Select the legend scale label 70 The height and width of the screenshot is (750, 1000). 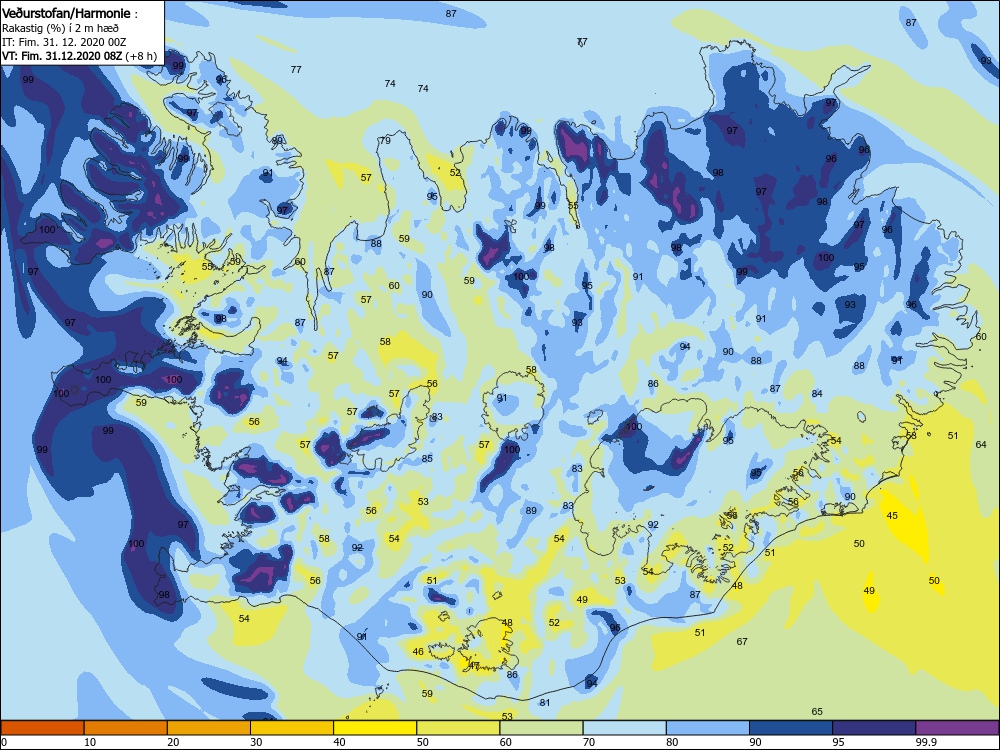coord(589,742)
